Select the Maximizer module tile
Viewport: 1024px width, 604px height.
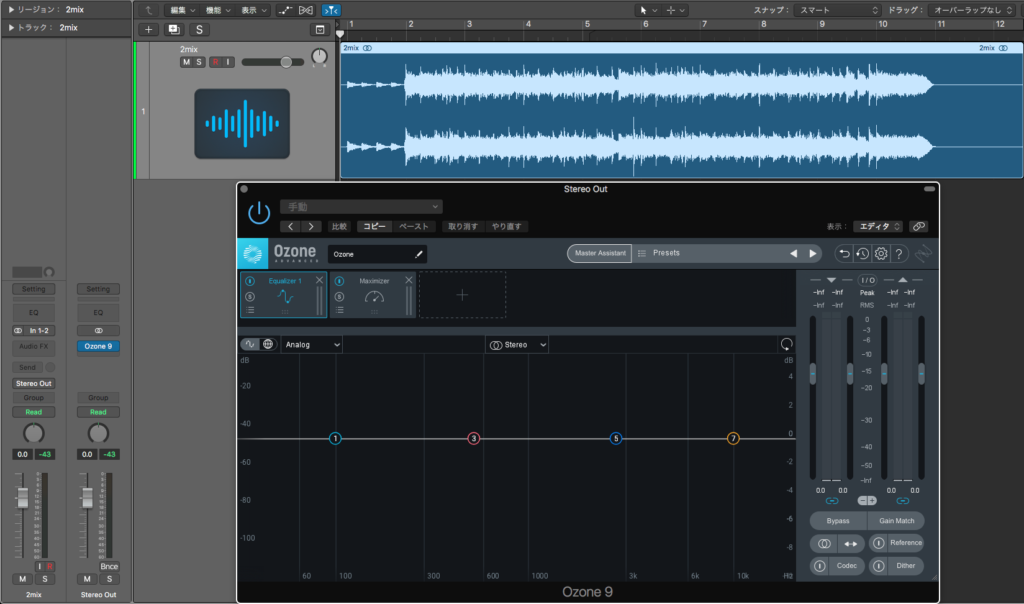pyautogui.click(x=373, y=295)
